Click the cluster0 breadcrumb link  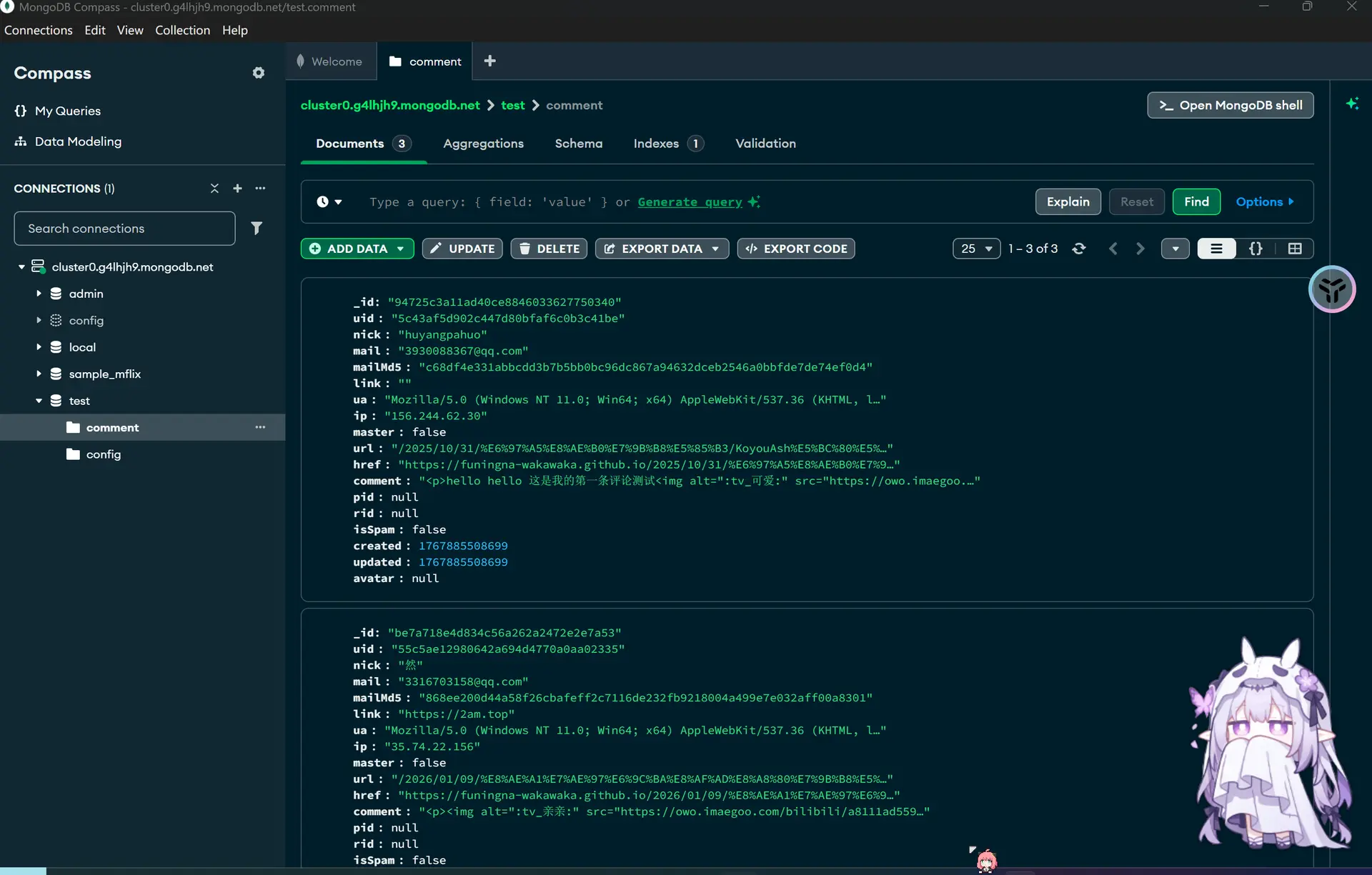coord(390,105)
